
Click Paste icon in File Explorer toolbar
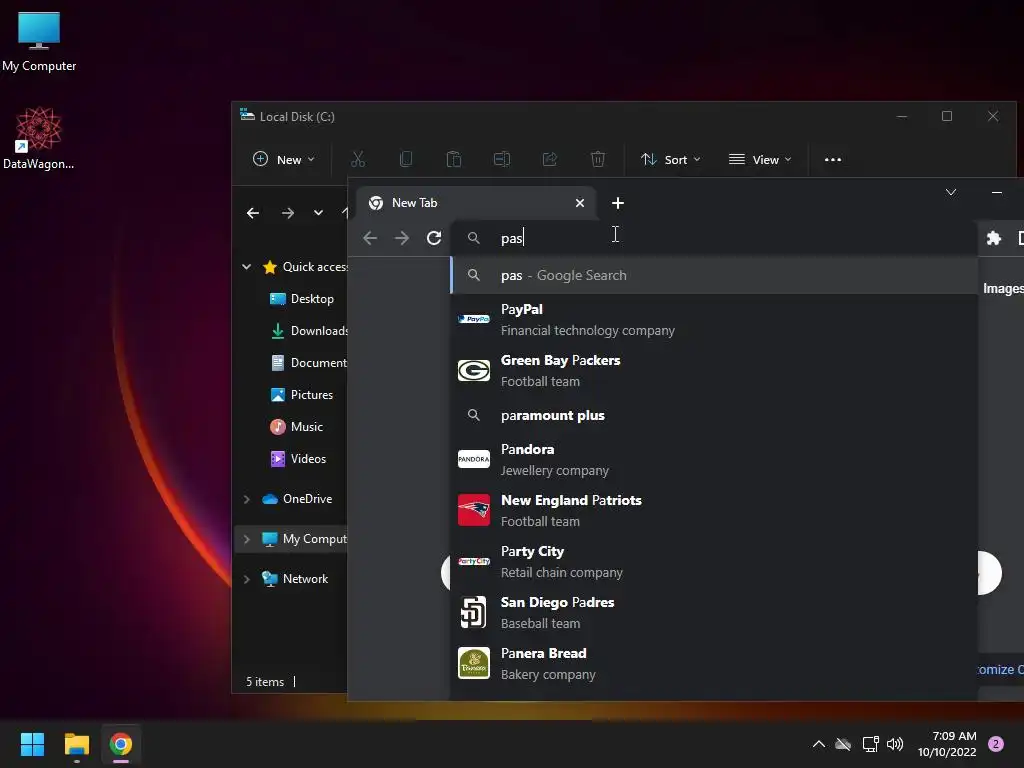click(454, 159)
